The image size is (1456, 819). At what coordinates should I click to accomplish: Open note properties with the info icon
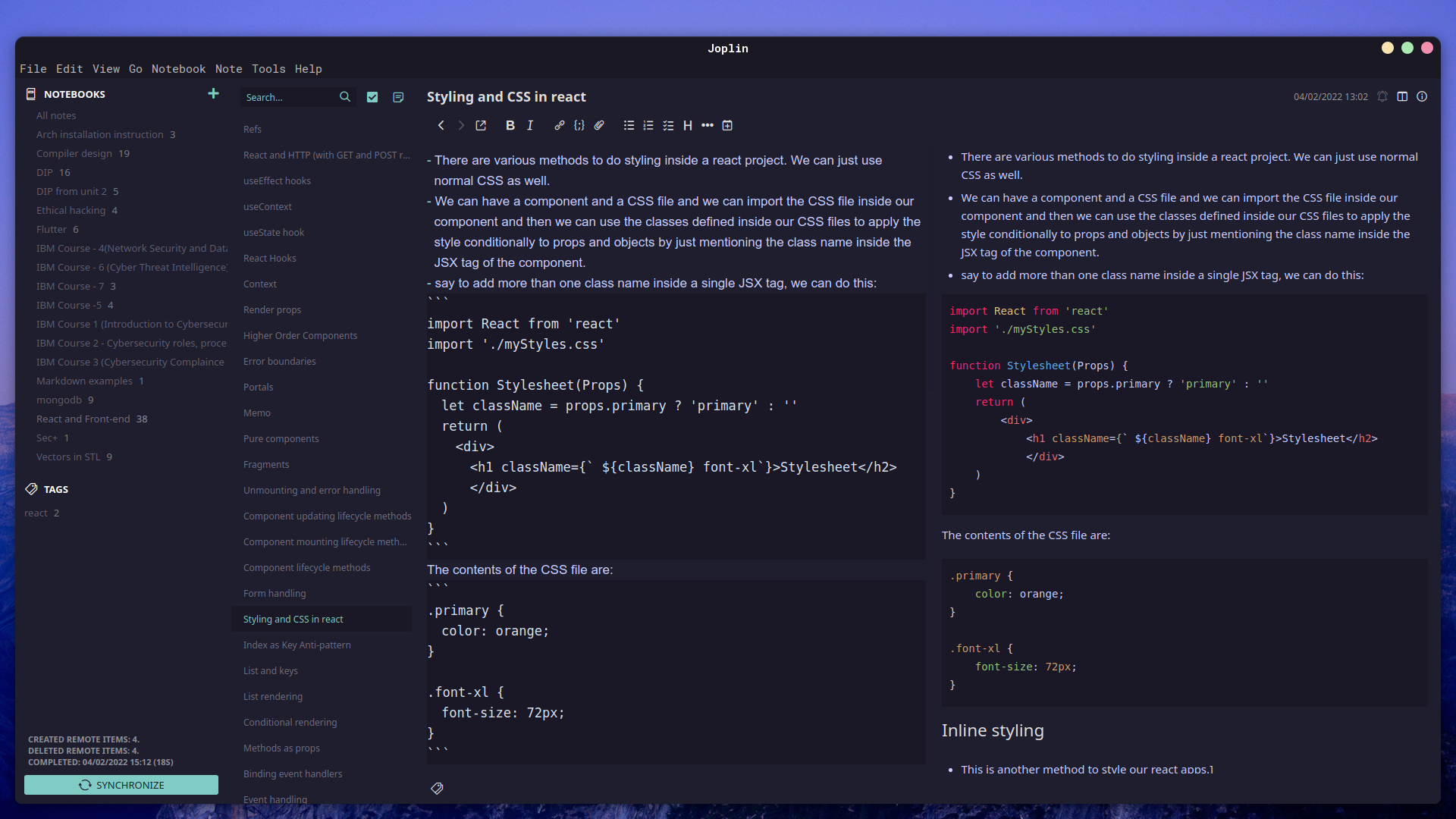click(x=1422, y=96)
